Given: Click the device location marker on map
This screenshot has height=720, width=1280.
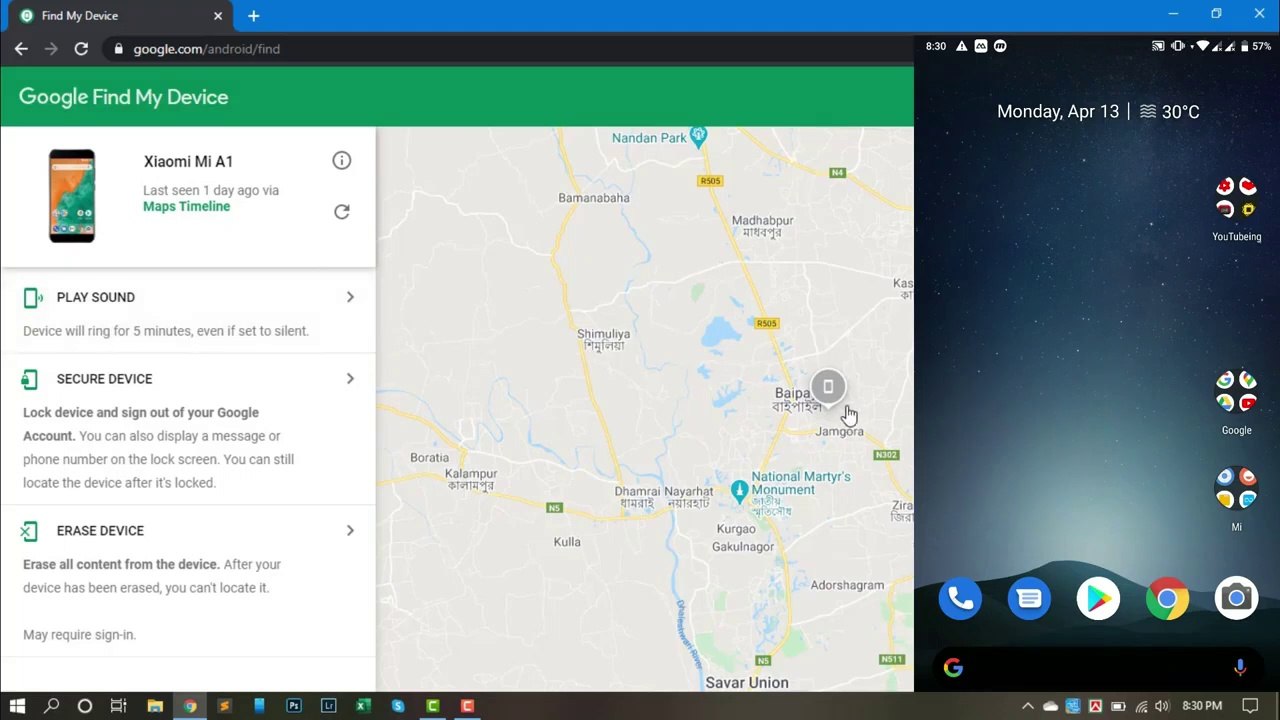Looking at the screenshot, I should point(828,387).
